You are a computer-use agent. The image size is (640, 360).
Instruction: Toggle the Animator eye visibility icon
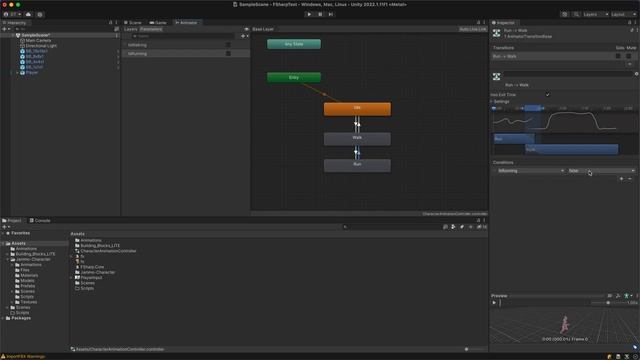tap(247, 29)
